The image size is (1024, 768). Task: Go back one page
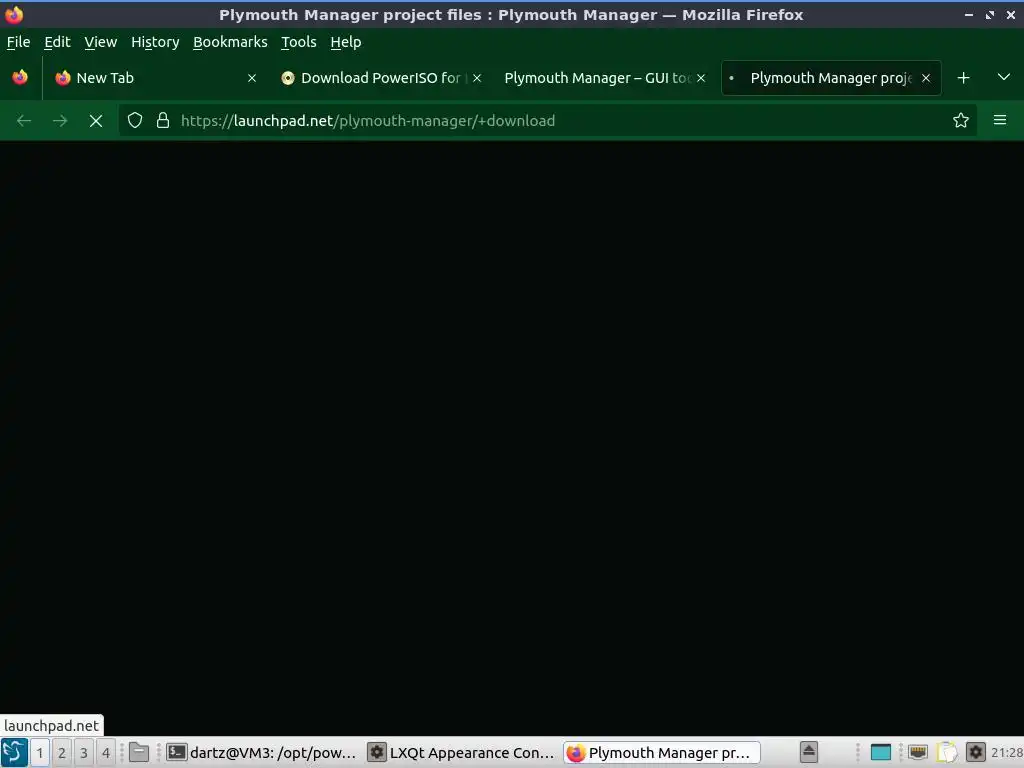(x=24, y=121)
